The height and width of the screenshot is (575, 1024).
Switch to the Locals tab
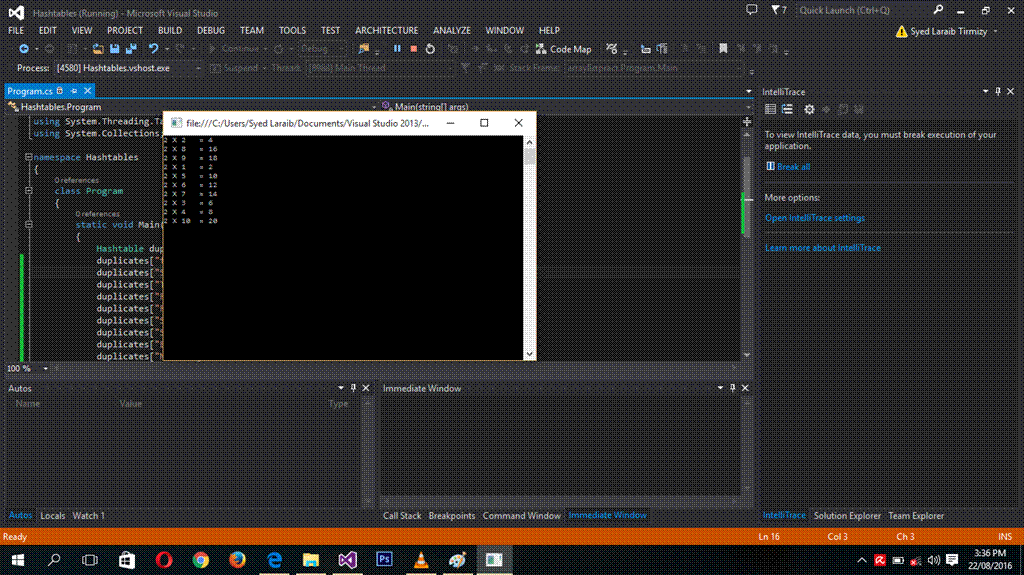click(x=52, y=516)
